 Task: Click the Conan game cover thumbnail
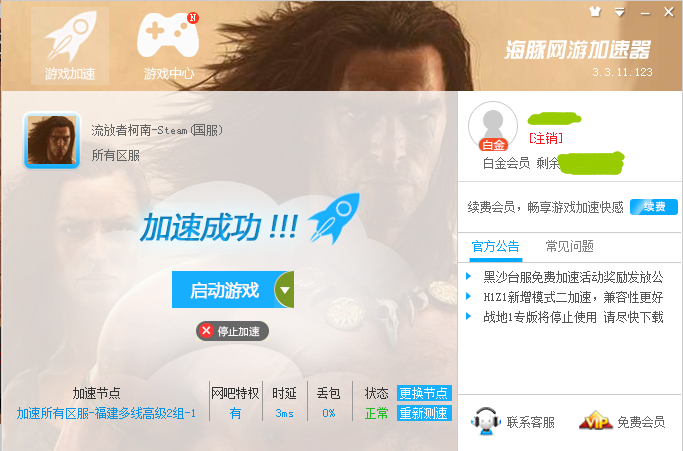click(52, 140)
